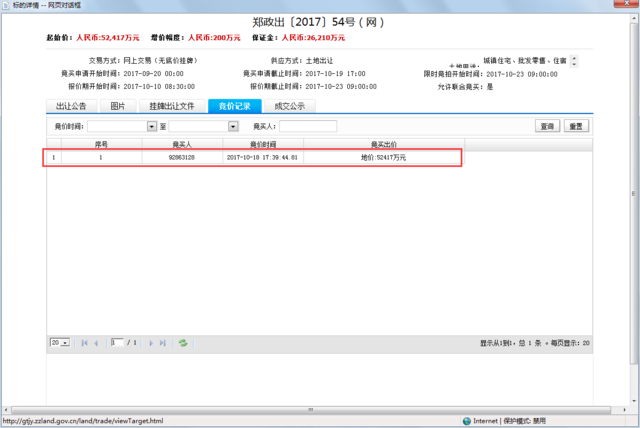This screenshot has height=428, width=640.
Task: Click the title 郑政出〔2017〕54号(网)
Action: click(x=318, y=22)
